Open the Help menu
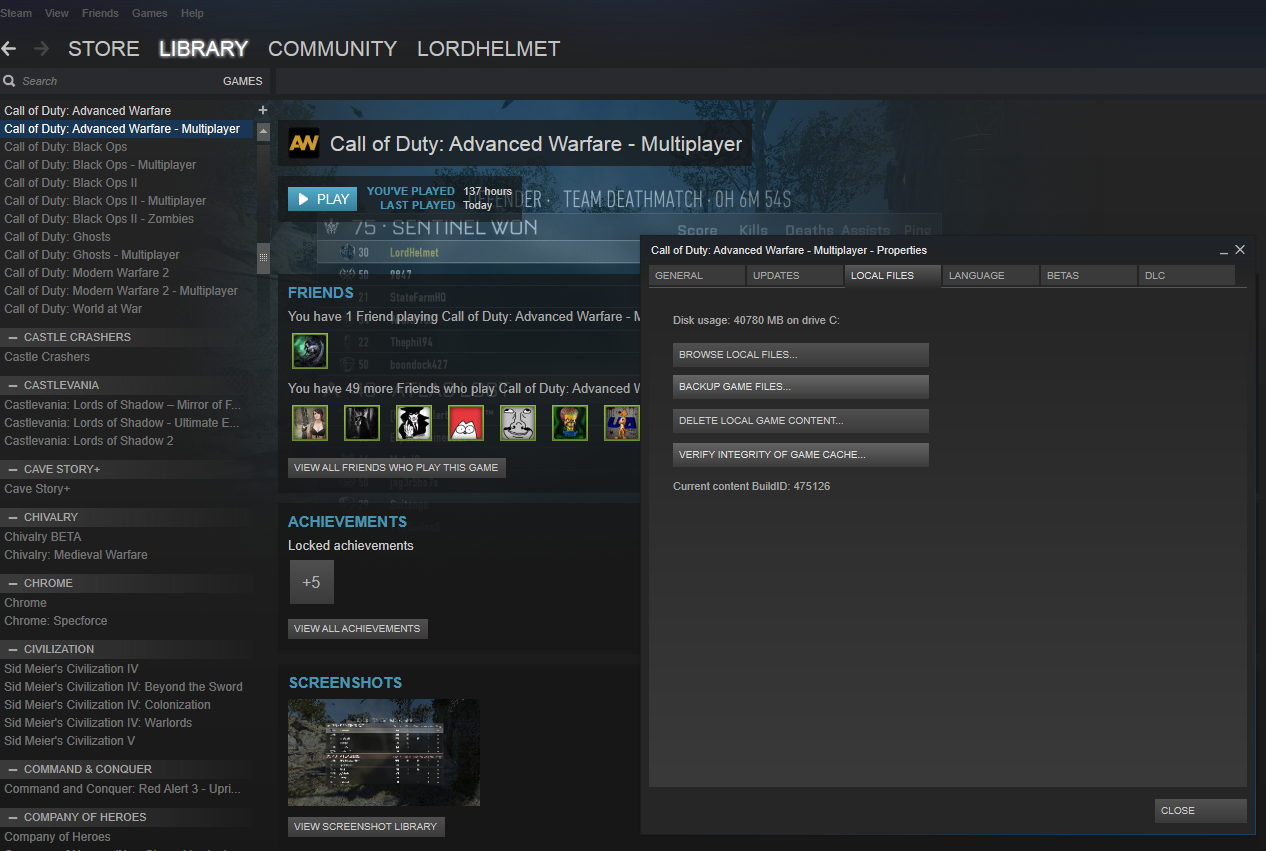This screenshot has height=851, width=1266. point(193,13)
